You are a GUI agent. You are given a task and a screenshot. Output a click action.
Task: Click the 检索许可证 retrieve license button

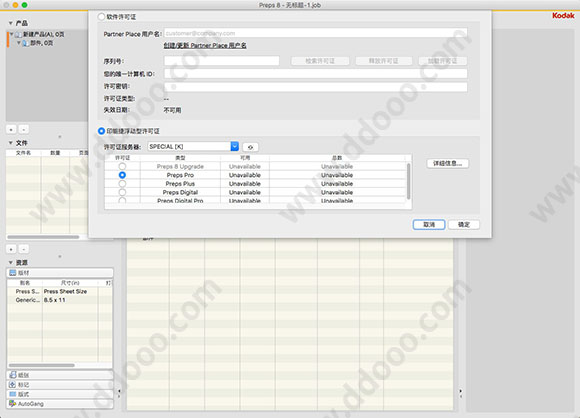[x=320, y=61]
